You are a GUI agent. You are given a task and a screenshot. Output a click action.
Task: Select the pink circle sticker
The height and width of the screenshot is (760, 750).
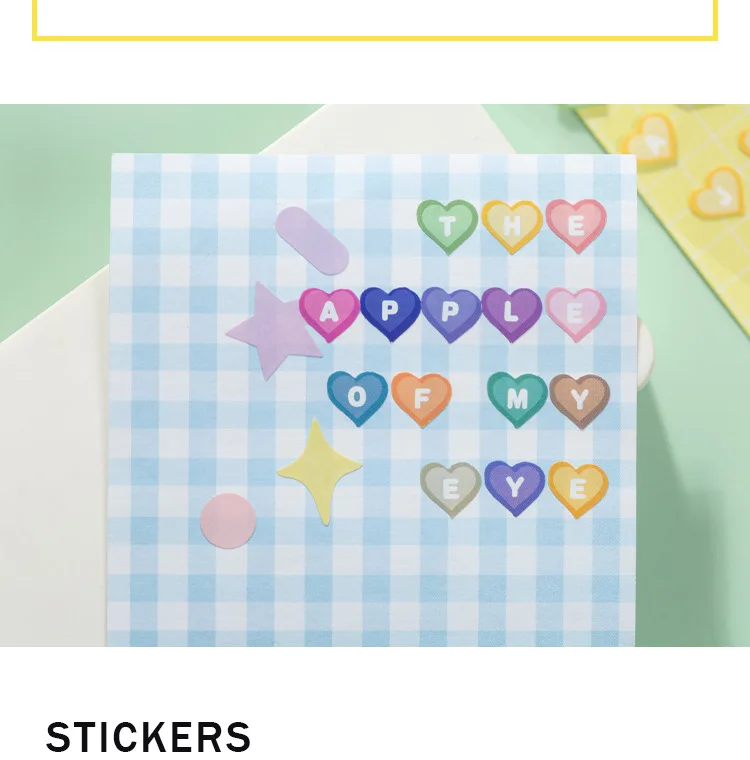click(x=228, y=521)
